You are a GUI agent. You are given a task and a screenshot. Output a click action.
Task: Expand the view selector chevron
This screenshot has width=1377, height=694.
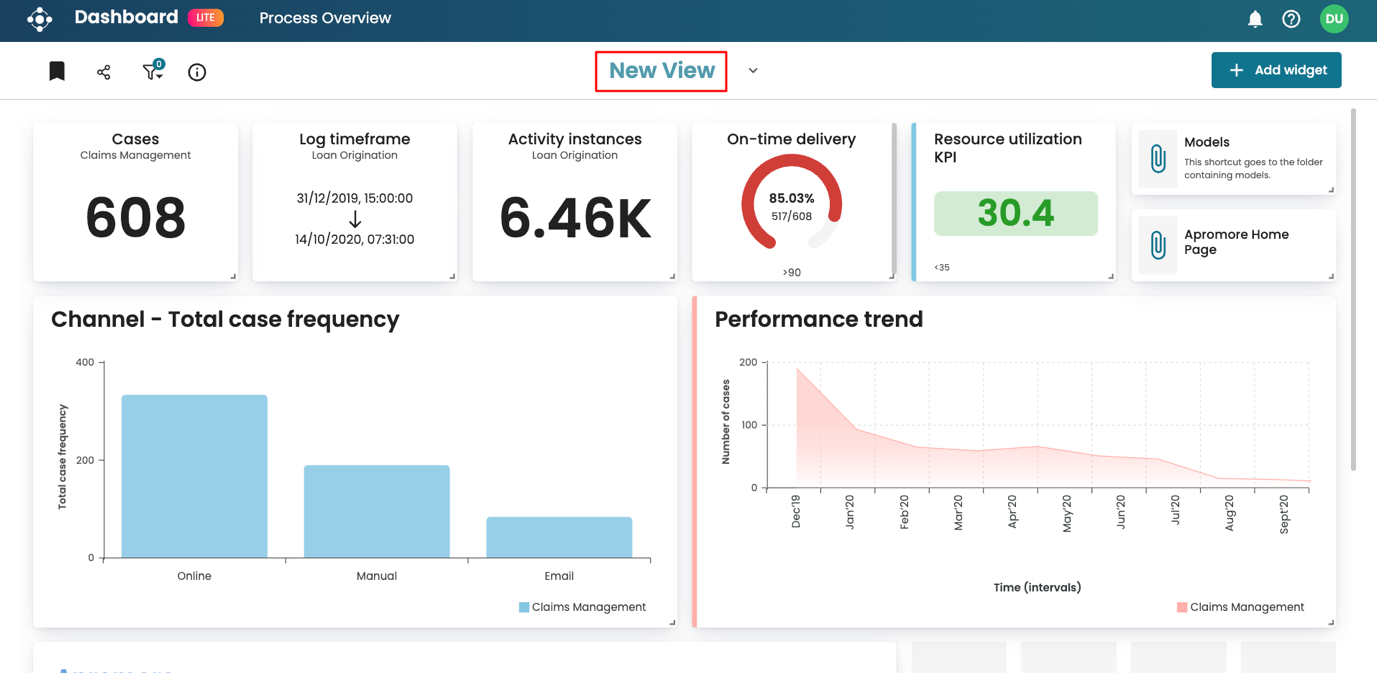[753, 71]
